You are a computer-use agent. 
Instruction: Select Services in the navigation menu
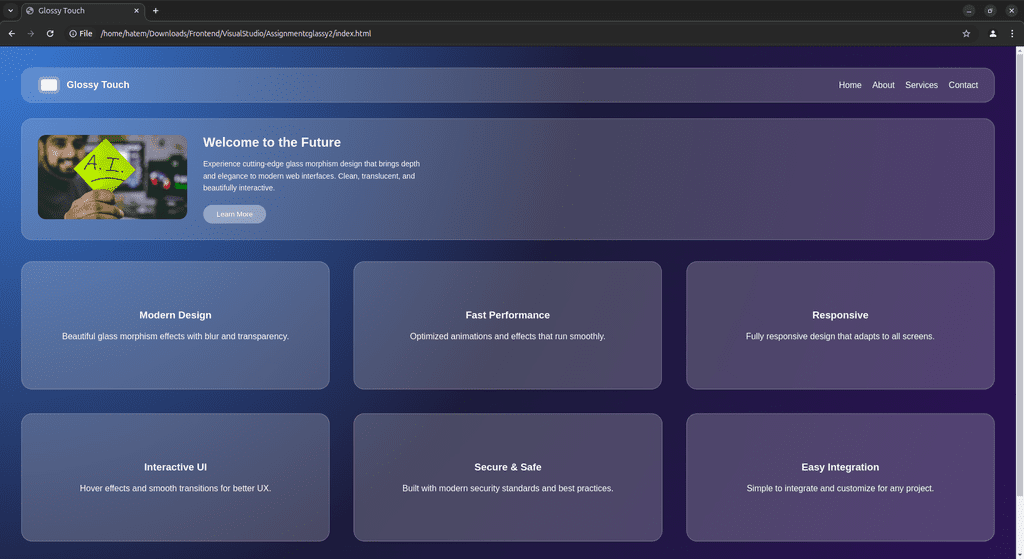pyautogui.click(x=921, y=85)
